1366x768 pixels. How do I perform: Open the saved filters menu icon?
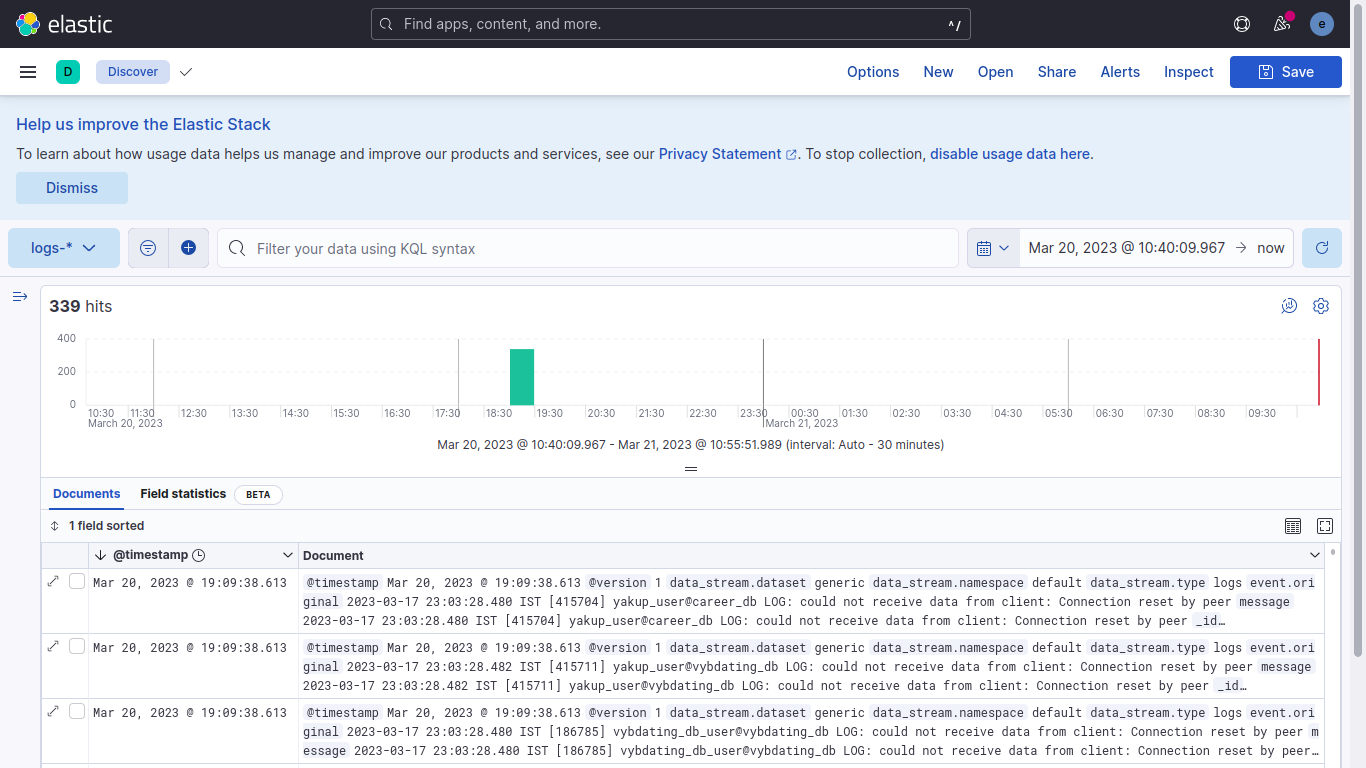click(148, 248)
